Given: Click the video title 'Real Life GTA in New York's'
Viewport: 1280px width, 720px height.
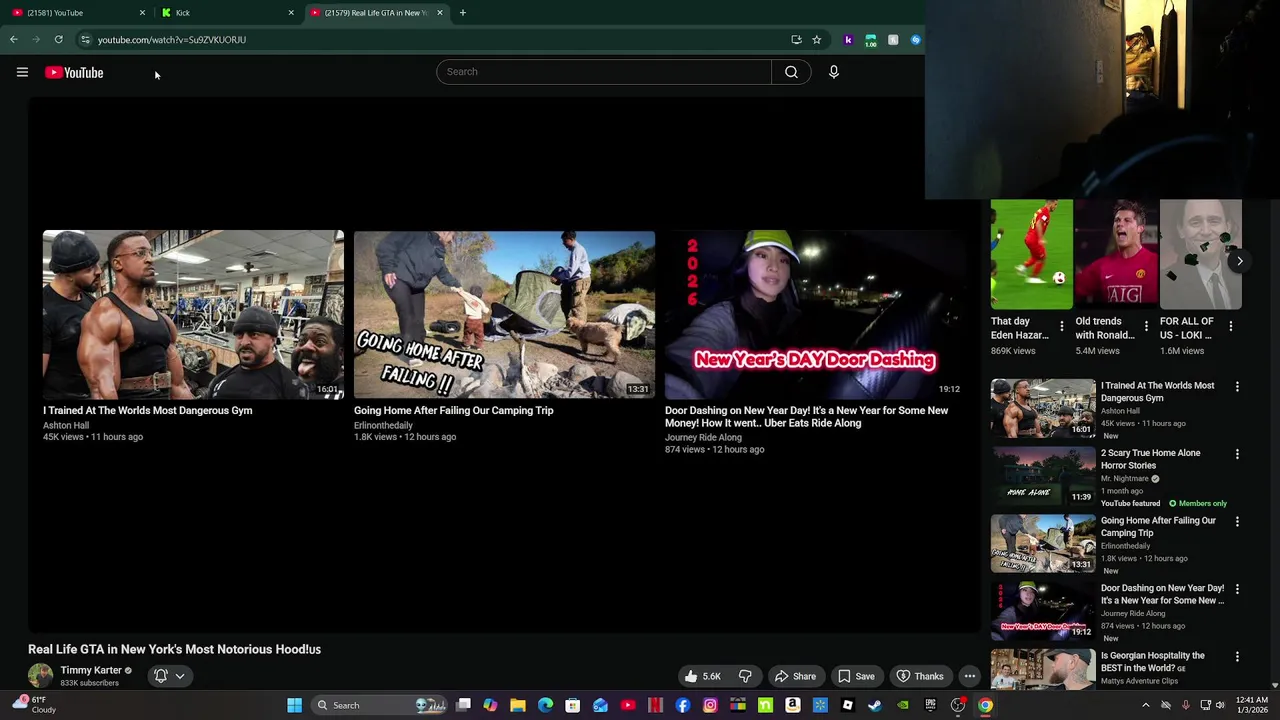Looking at the screenshot, I should click(174, 649).
